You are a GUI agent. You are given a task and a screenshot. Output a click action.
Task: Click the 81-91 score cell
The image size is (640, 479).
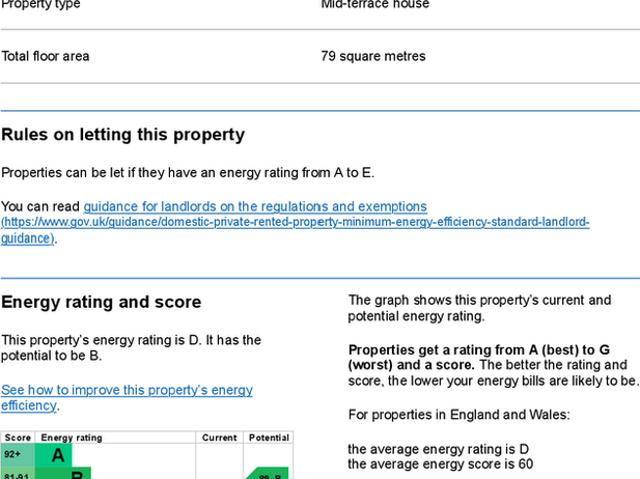(x=17, y=474)
